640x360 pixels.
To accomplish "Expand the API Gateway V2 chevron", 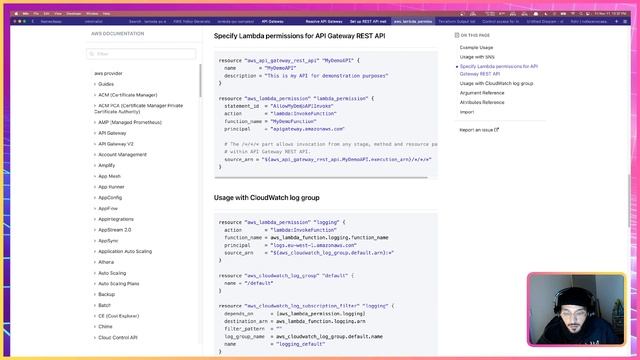I will (95, 144).
